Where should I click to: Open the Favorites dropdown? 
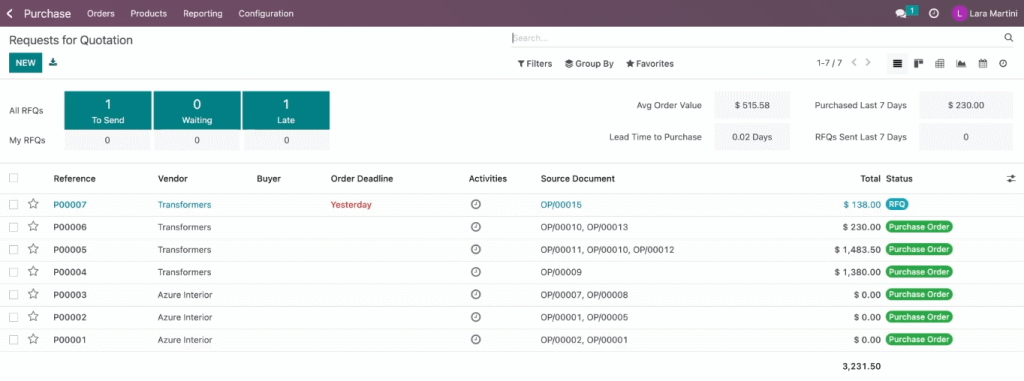(x=650, y=63)
